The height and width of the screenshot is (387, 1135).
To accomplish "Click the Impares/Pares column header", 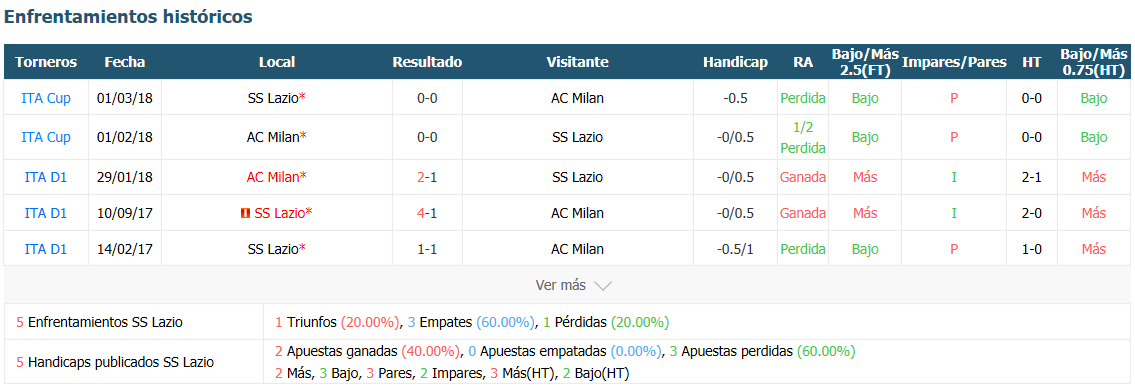I will [x=953, y=62].
